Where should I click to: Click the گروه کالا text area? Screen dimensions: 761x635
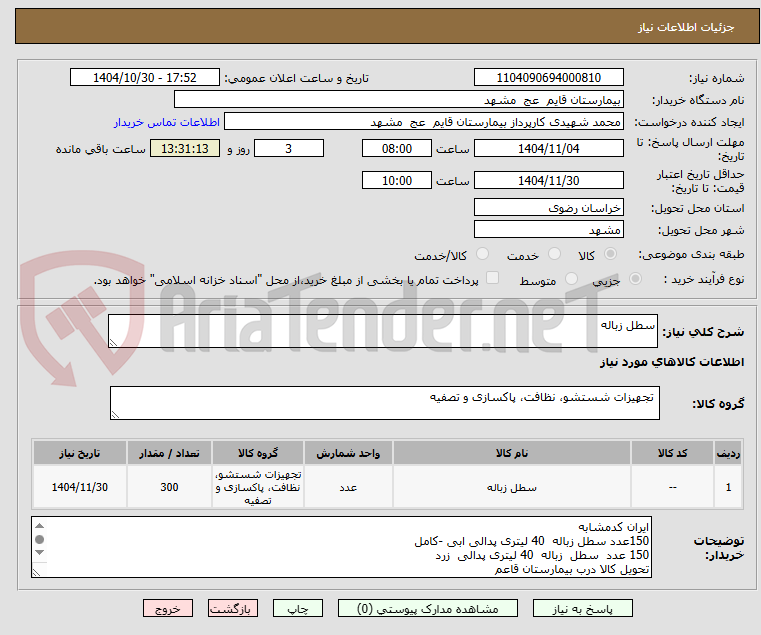coord(385,403)
